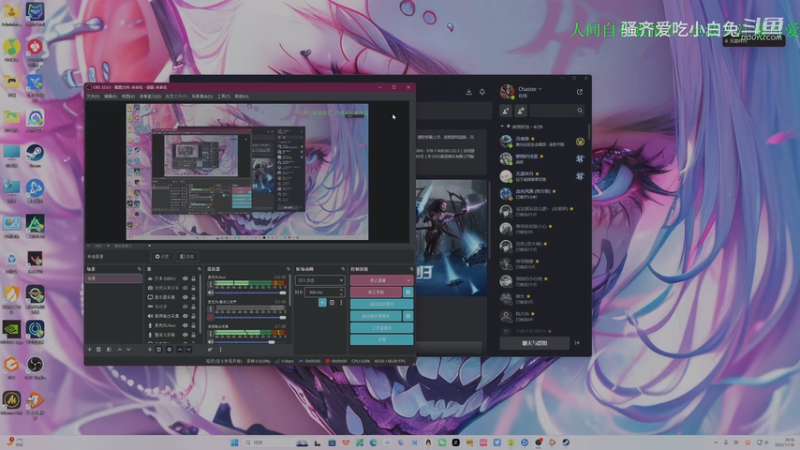Delete the selected scene in OBS
Viewport: 800px width, 450px height.
[x=99, y=349]
